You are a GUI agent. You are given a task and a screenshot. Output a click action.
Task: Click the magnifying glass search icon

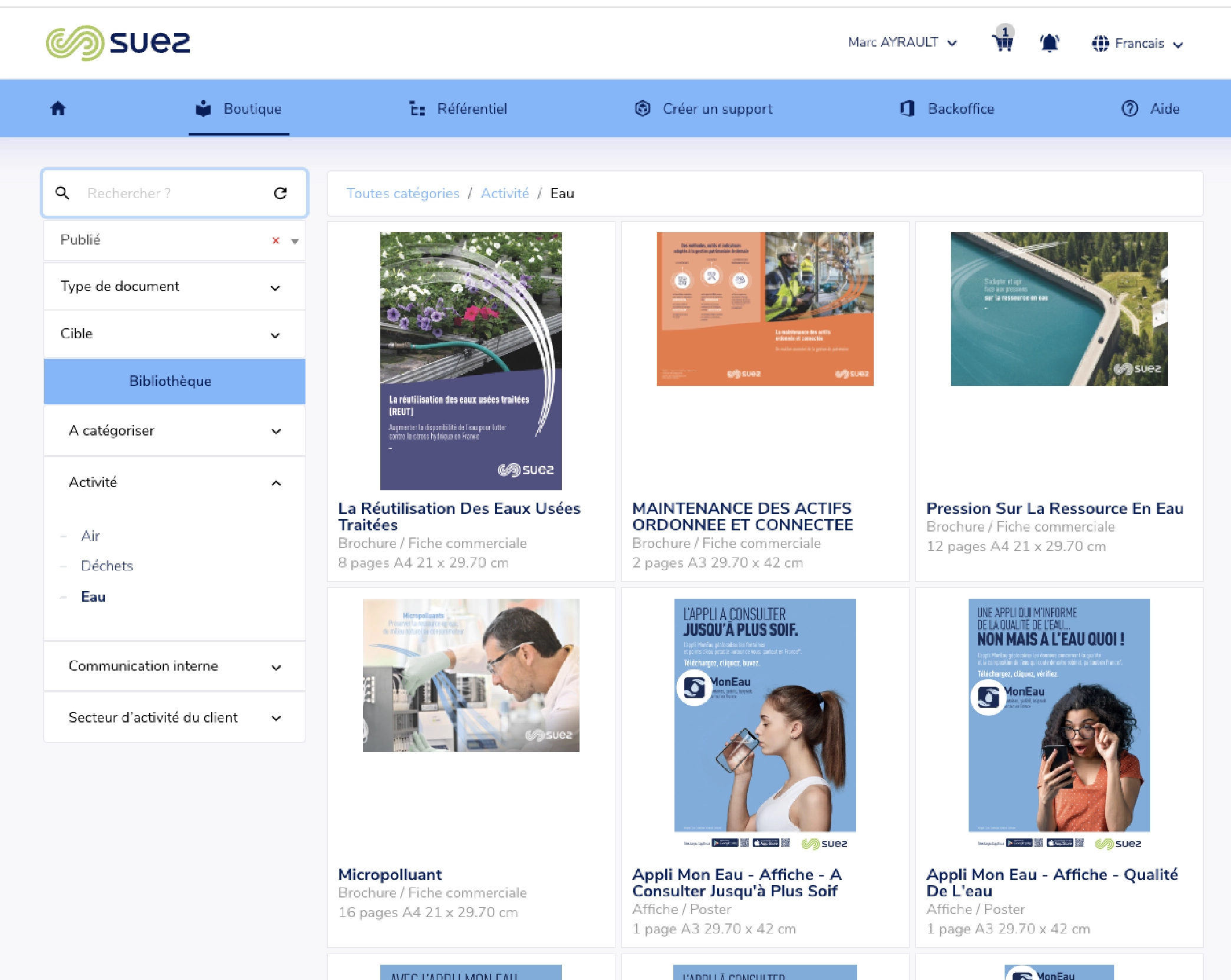62,193
